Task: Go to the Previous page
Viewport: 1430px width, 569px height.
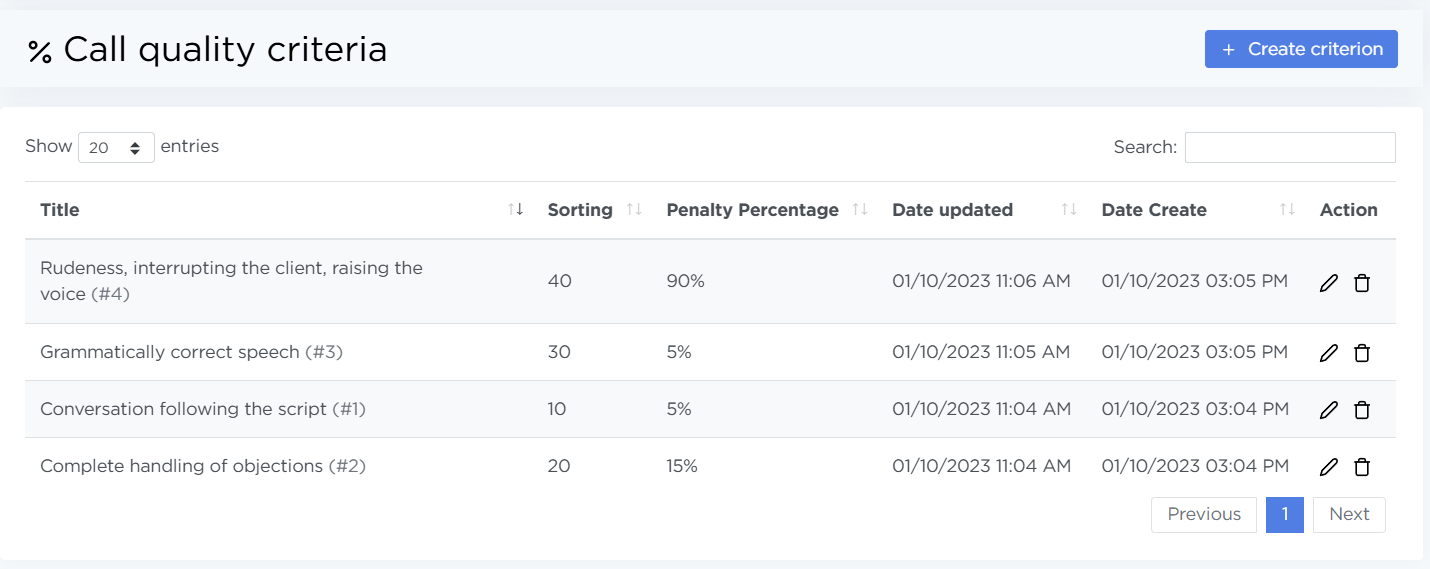Action: [1204, 514]
